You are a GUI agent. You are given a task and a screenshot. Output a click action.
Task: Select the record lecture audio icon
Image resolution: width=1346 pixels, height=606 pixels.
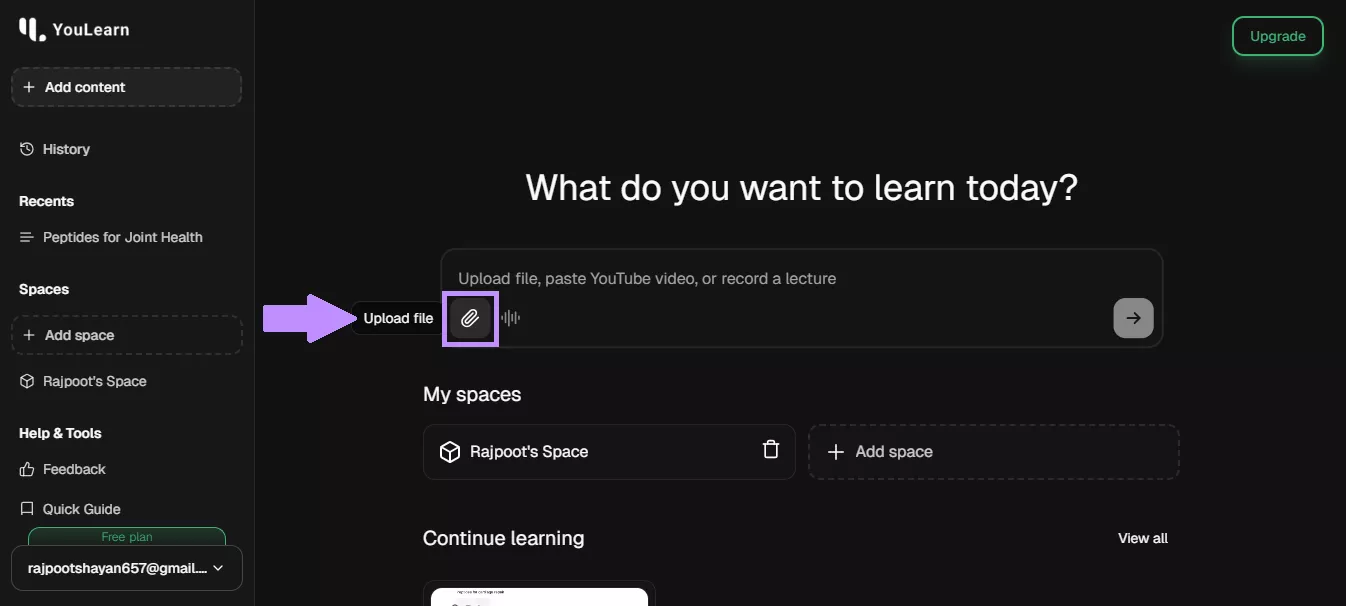click(x=510, y=317)
